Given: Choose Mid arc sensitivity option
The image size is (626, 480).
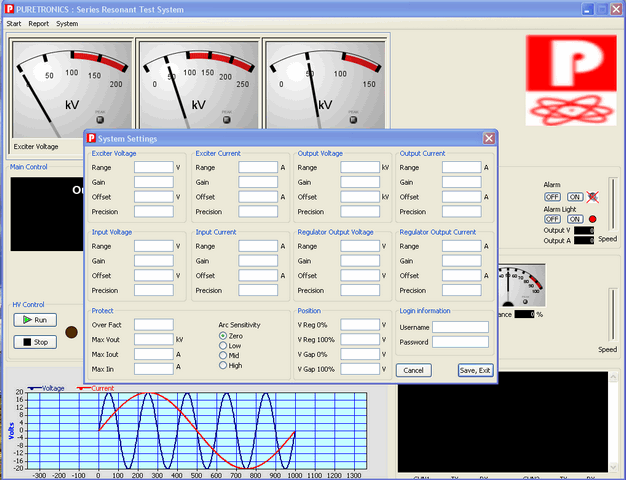Looking at the screenshot, I should (223, 355).
